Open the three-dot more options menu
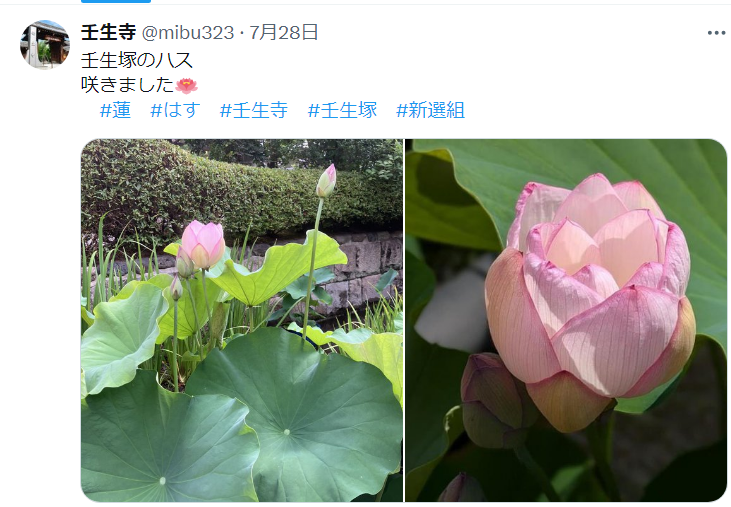The height and width of the screenshot is (507, 731). [716, 33]
